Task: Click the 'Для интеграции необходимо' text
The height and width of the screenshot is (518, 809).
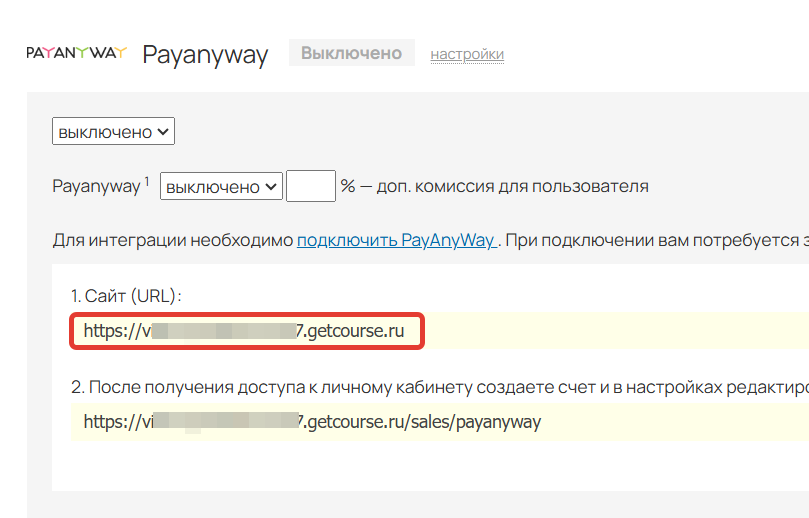Action: tap(173, 240)
